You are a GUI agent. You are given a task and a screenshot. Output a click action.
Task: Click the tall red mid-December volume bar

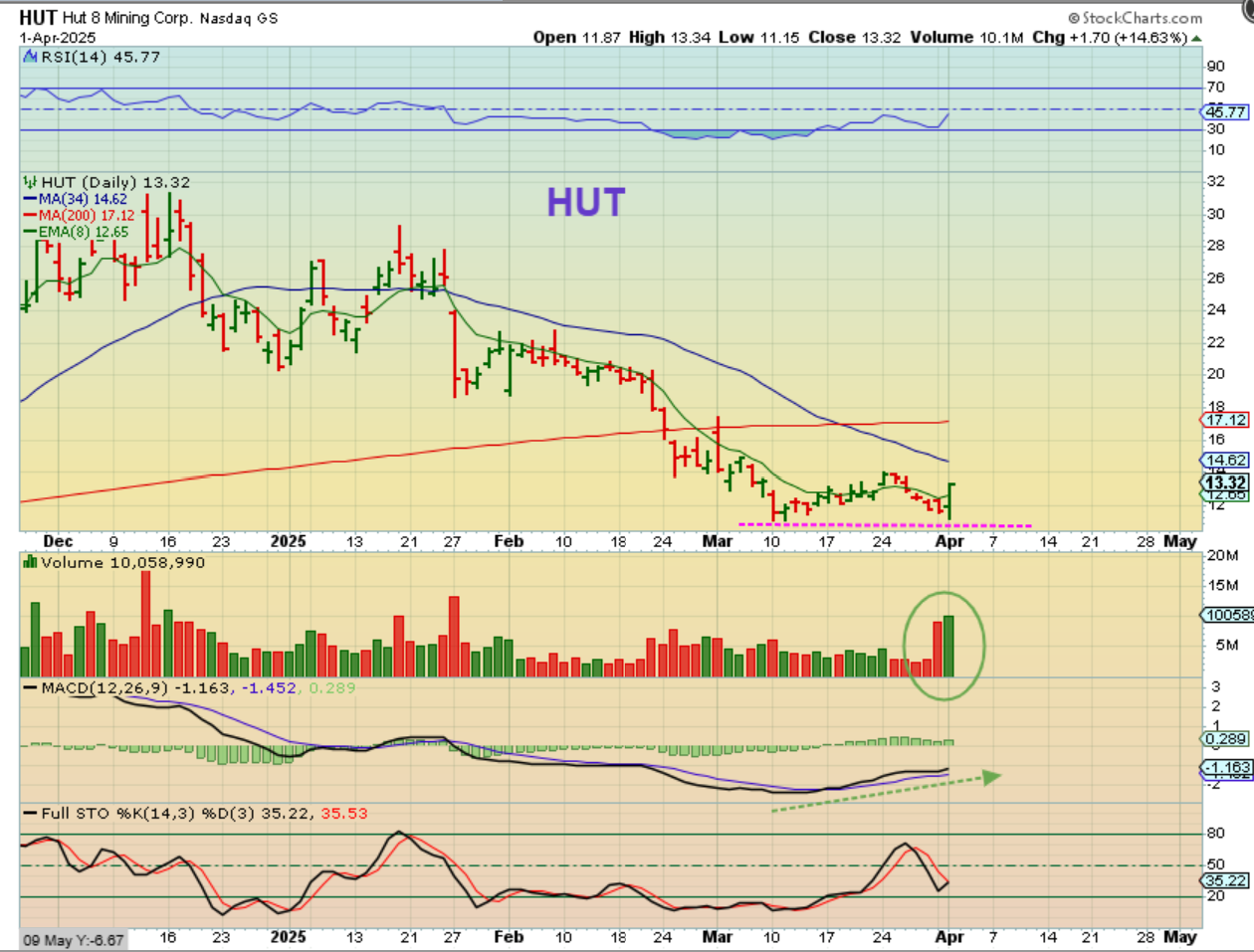[x=145, y=625]
